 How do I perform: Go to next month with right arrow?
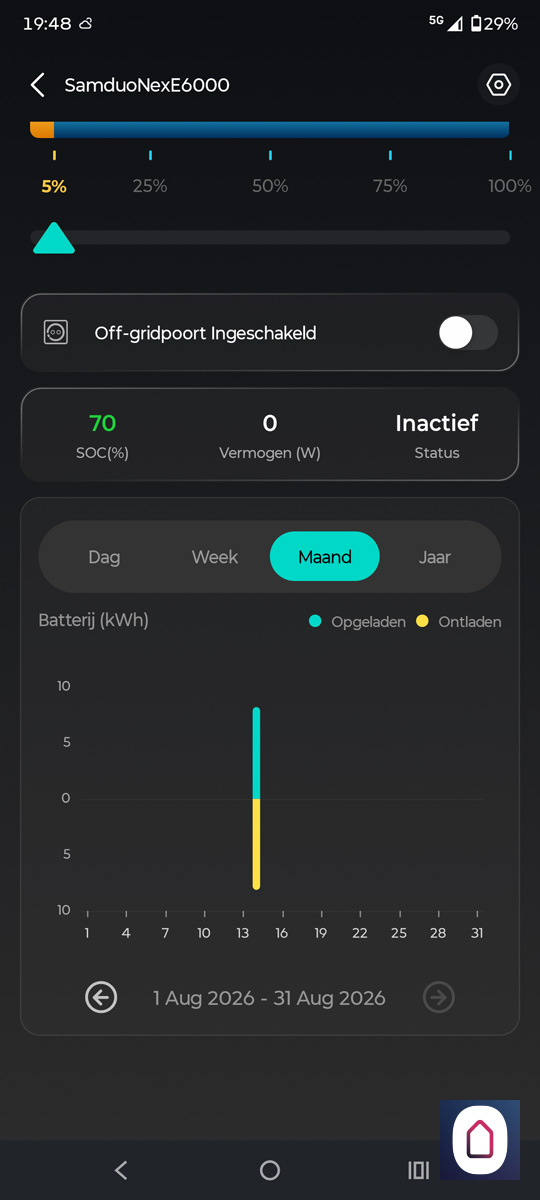pyautogui.click(x=439, y=997)
